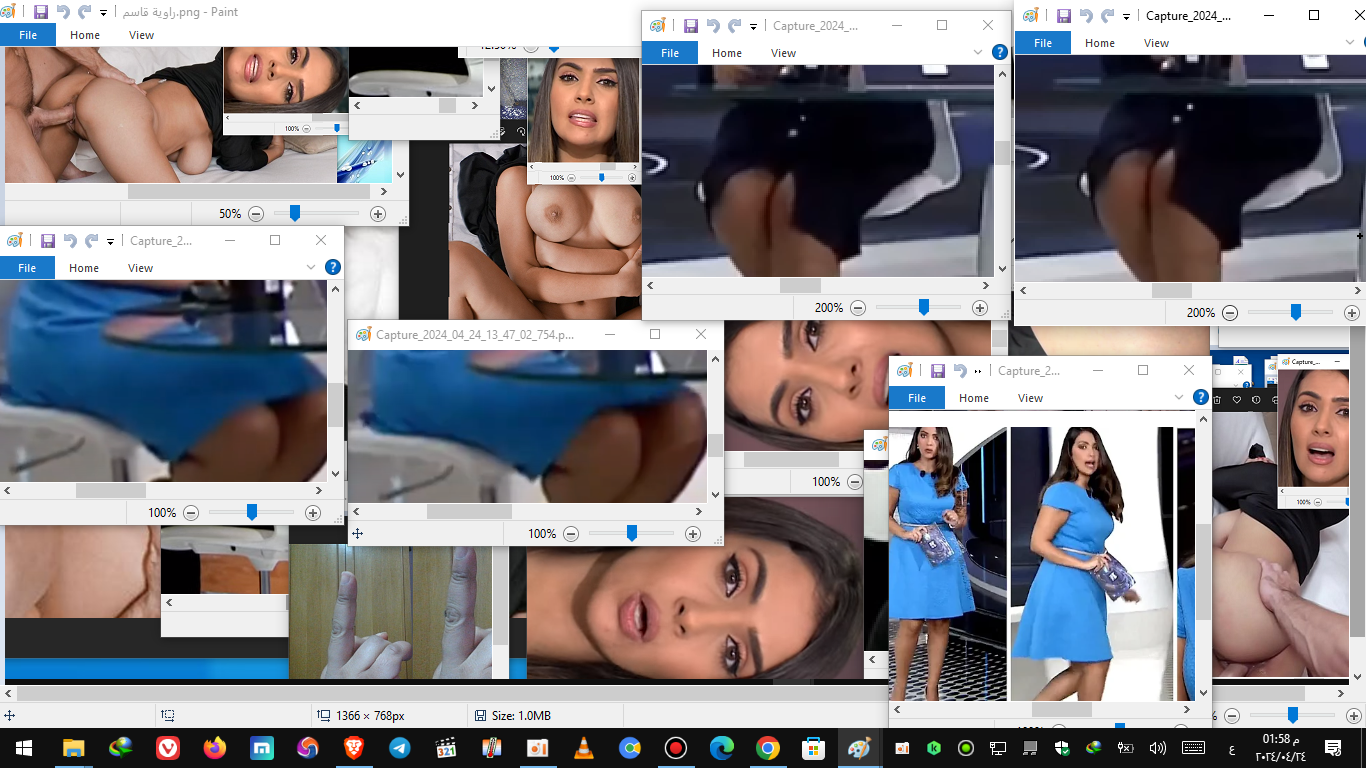Viewport: 1366px width, 768px height.
Task: Switch to the View tab in main Paint window
Action: click(141, 35)
